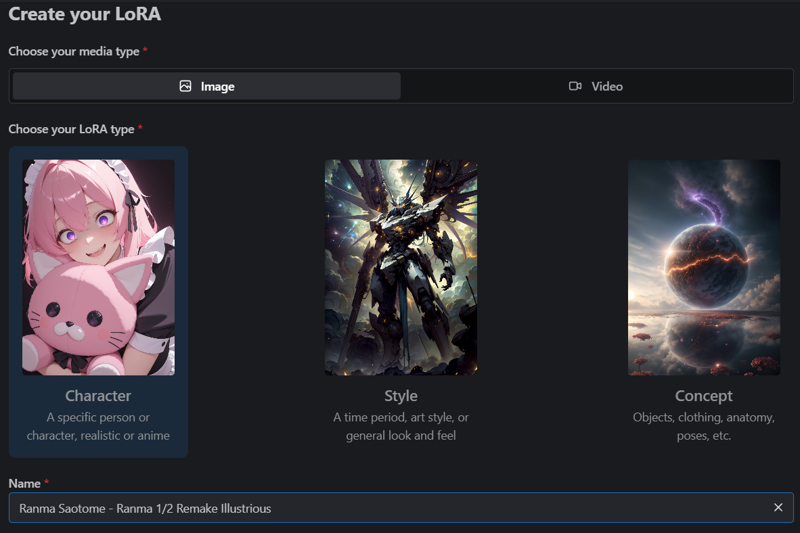The height and width of the screenshot is (533, 800).
Task: Click the lava planet Concept thumbnail
Action: (704, 267)
